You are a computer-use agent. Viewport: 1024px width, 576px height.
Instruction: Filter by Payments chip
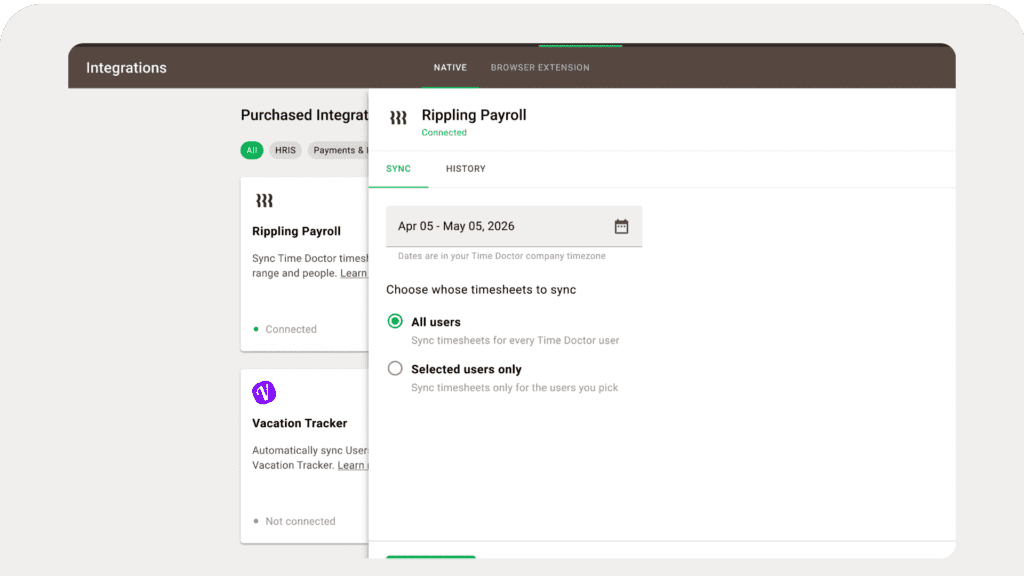click(338, 150)
